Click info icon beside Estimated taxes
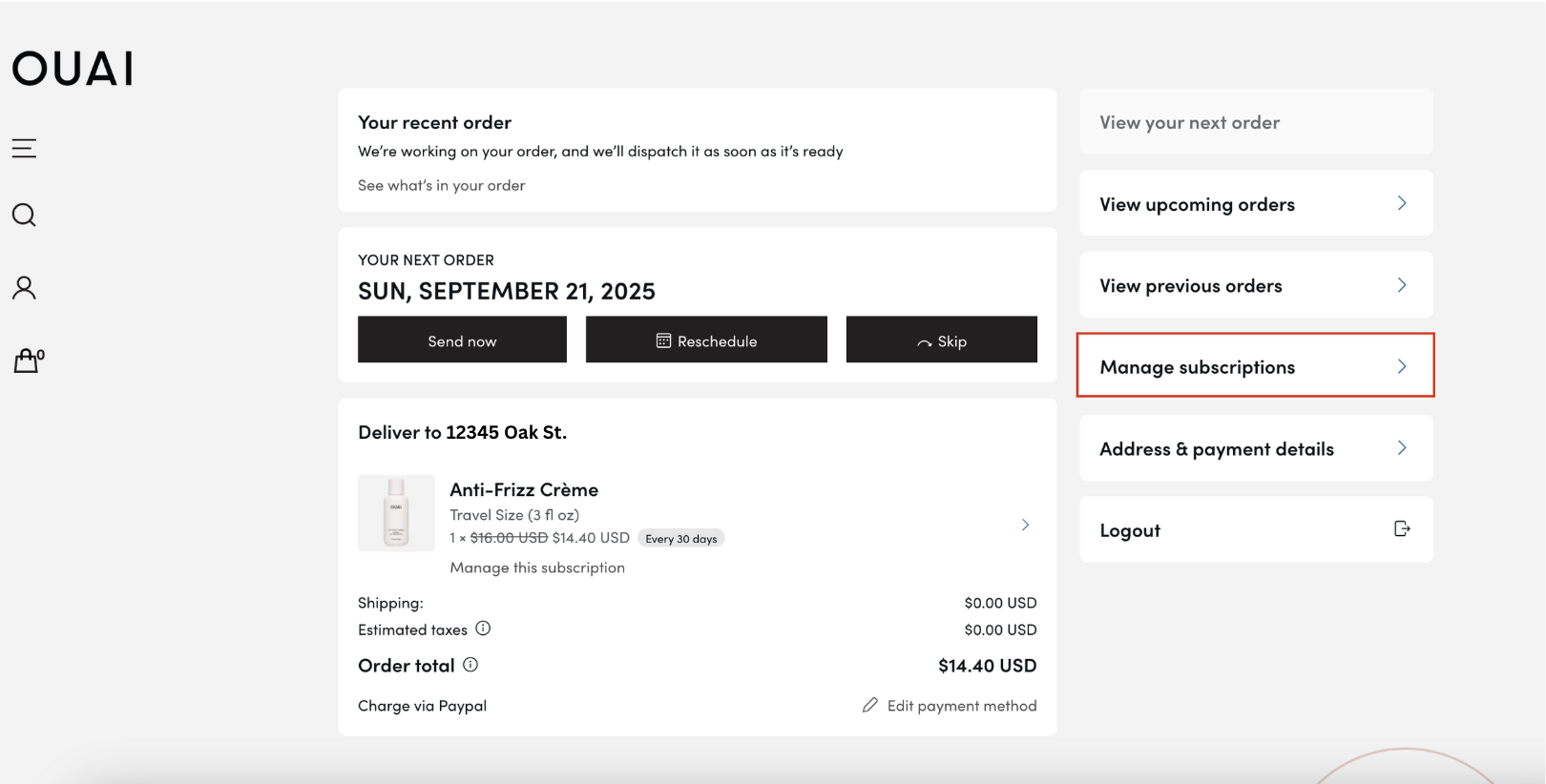This screenshot has width=1546, height=784. coord(483,629)
